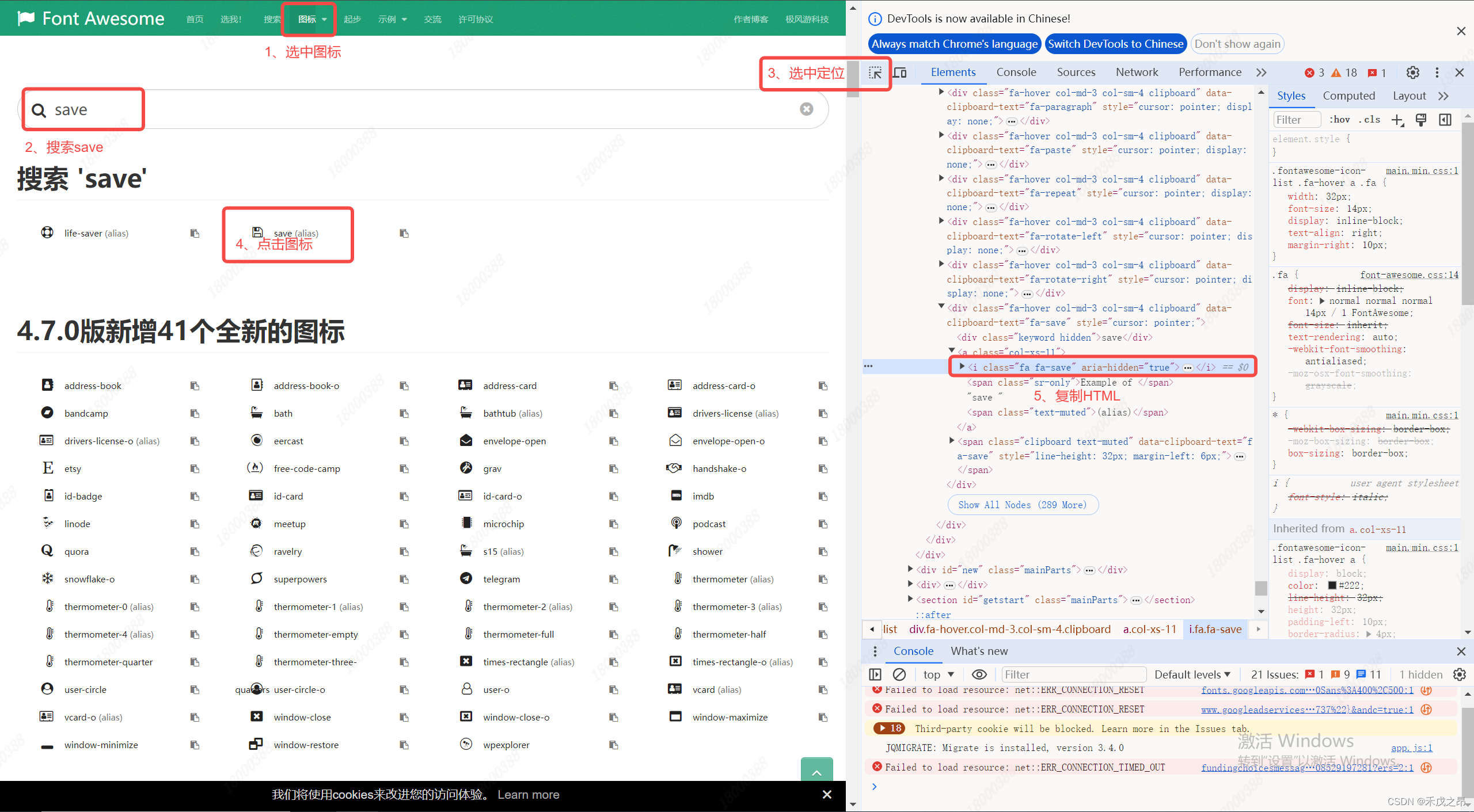
Task: Click the Elements panel tab in DevTools
Action: [x=951, y=72]
